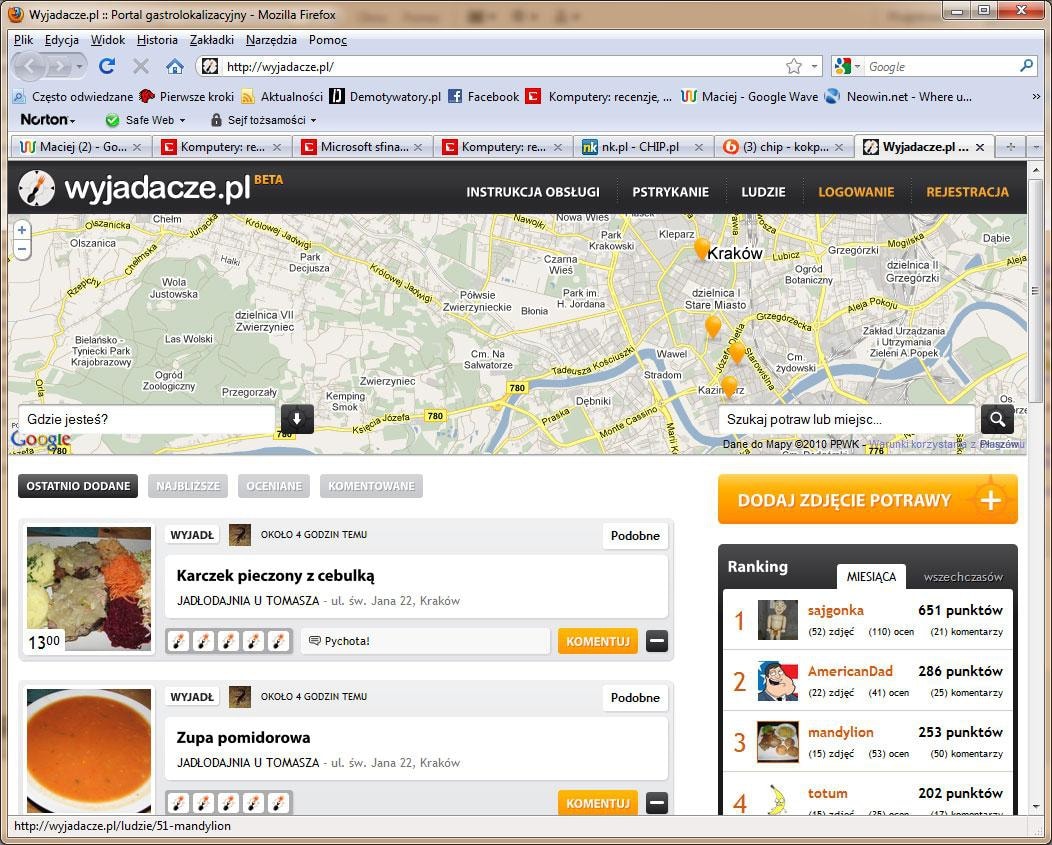Select the wszechczasów ranking tab

[963, 577]
